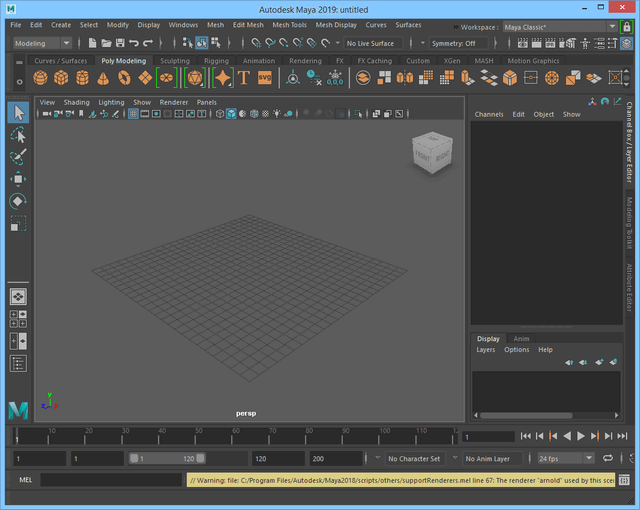Viewport: 640px width, 510px height.
Task: Click the time range slider bar
Action: click(165, 458)
